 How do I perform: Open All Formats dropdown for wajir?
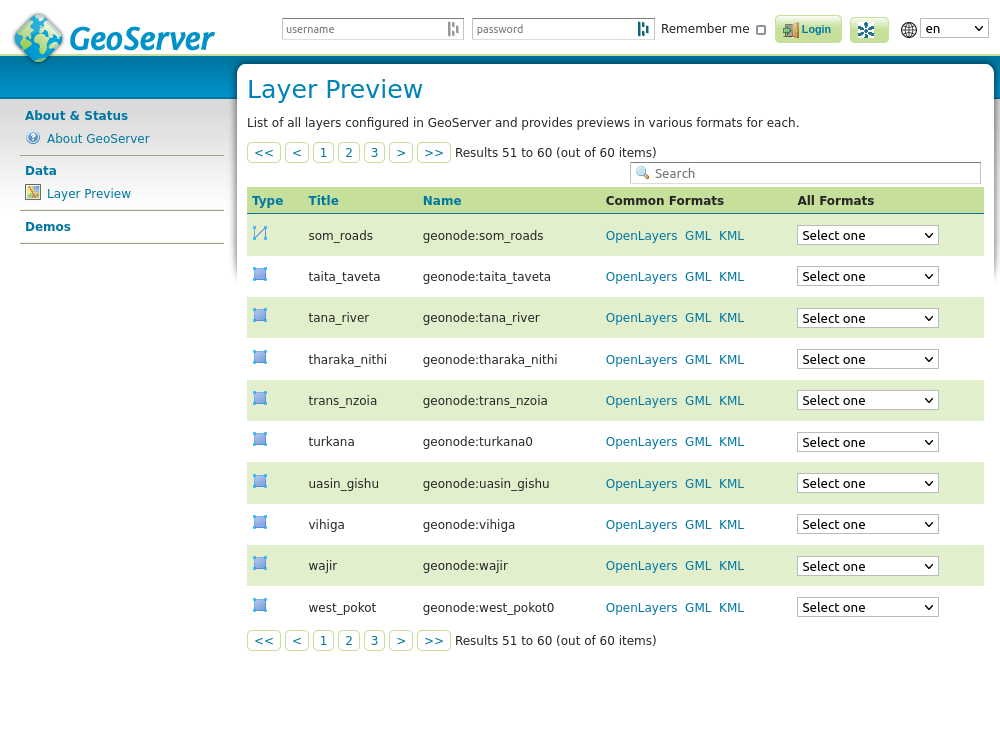(x=867, y=566)
